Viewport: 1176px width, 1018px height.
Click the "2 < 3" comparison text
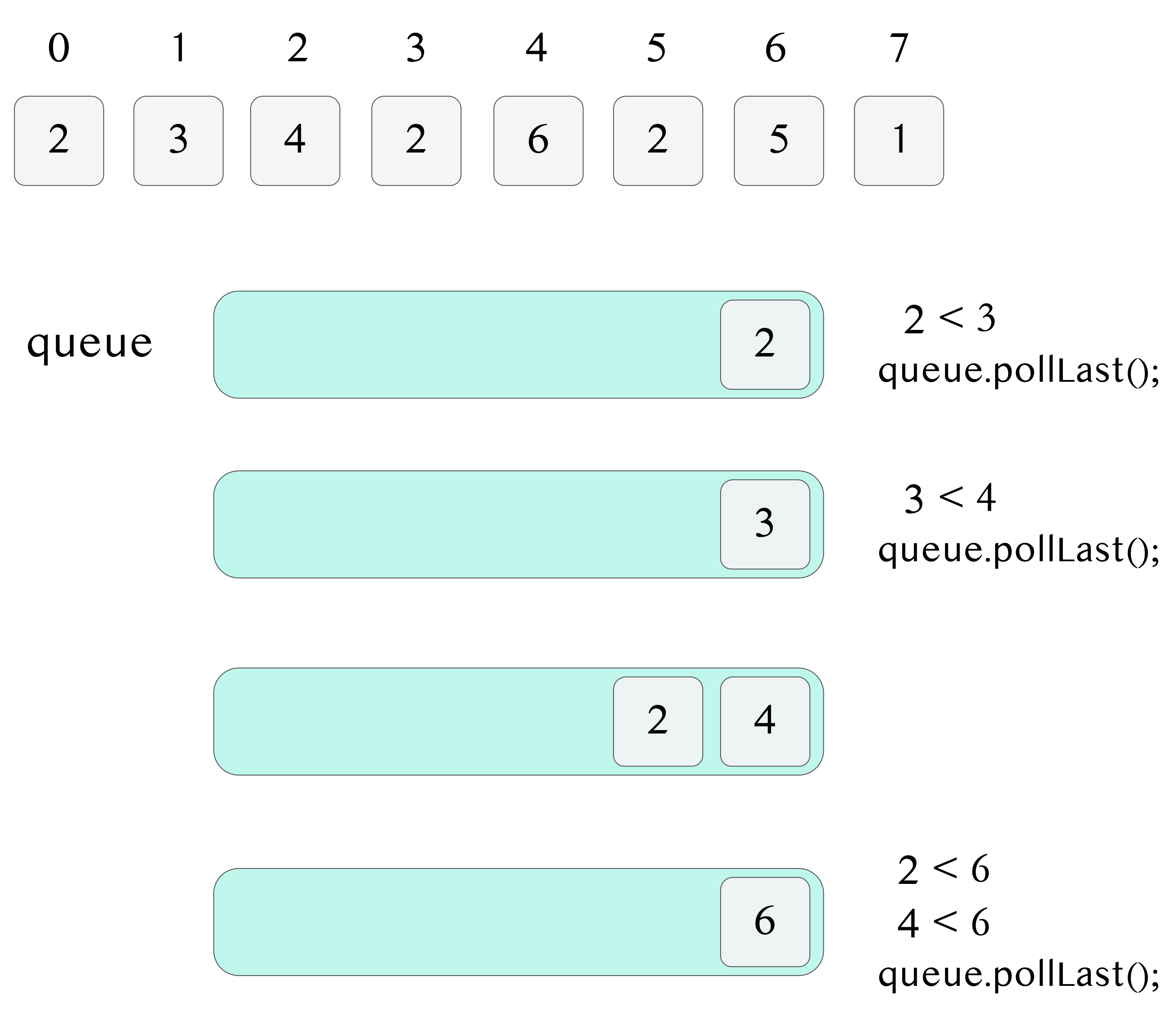(x=949, y=319)
